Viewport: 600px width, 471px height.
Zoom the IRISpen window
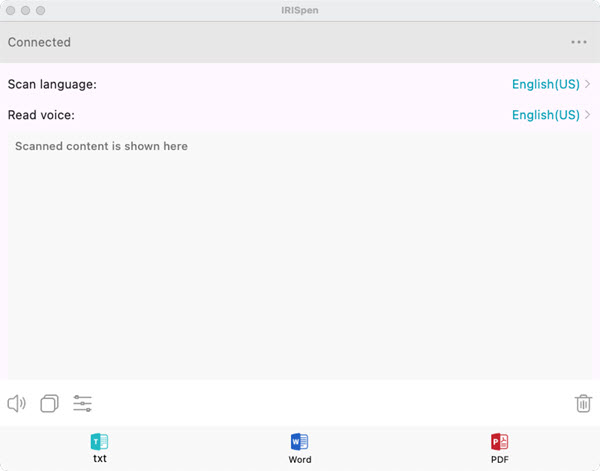pos(41,10)
